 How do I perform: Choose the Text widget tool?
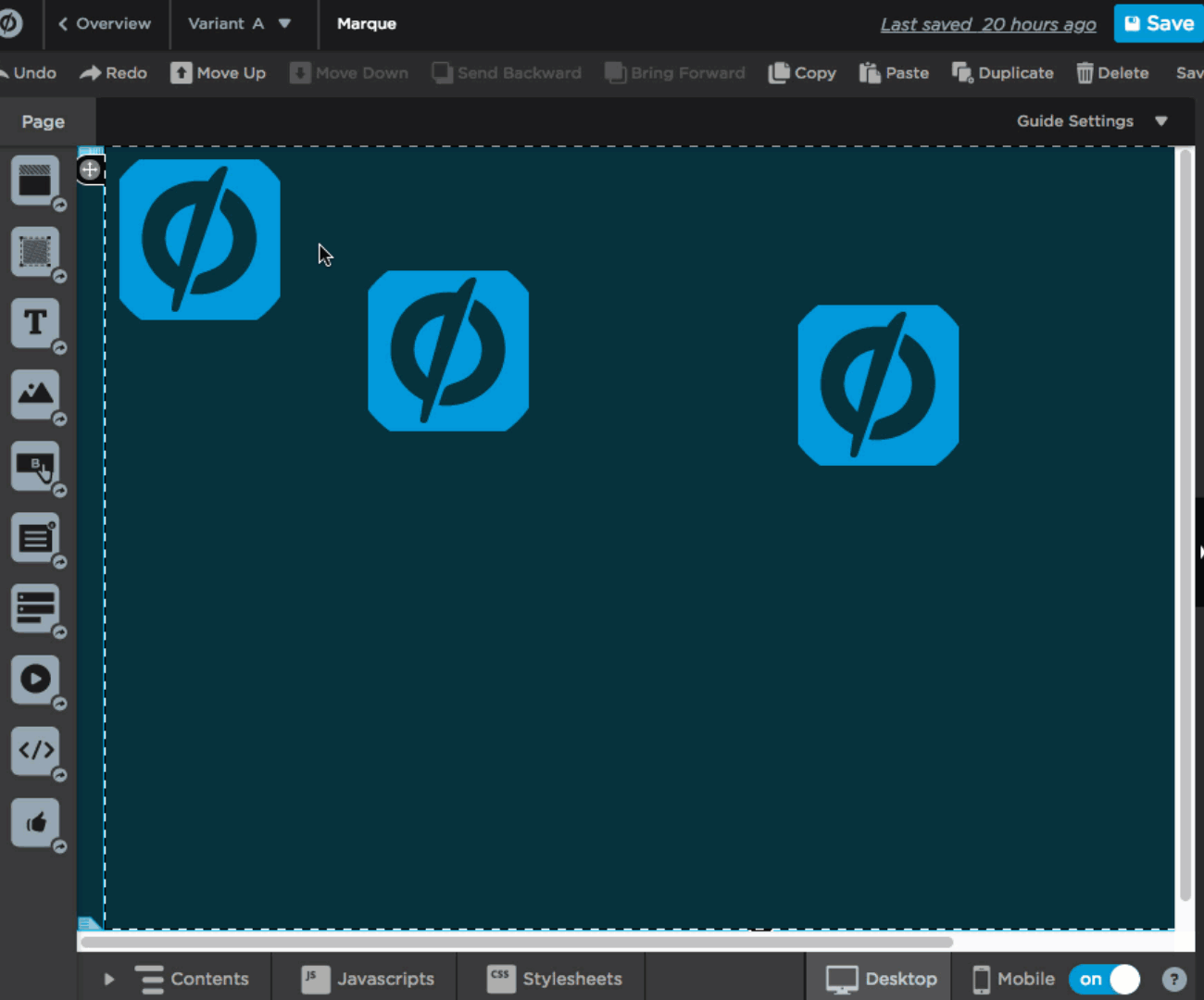(x=35, y=323)
